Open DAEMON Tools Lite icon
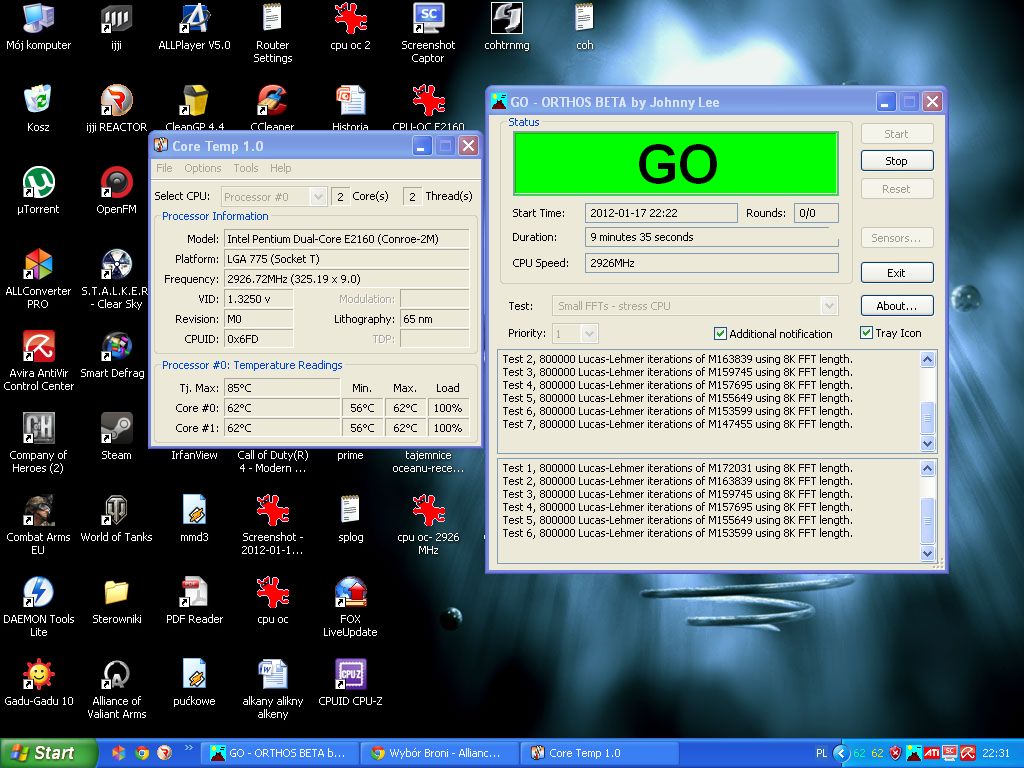The width and height of the screenshot is (1024, 768). [38, 593]
